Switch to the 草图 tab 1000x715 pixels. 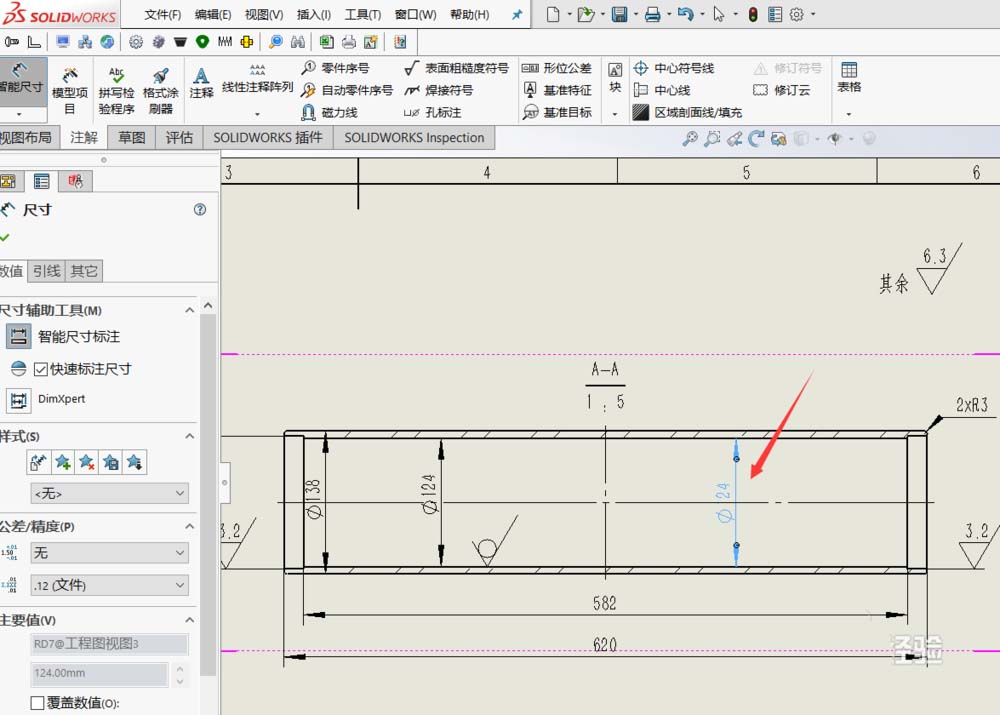131,137
